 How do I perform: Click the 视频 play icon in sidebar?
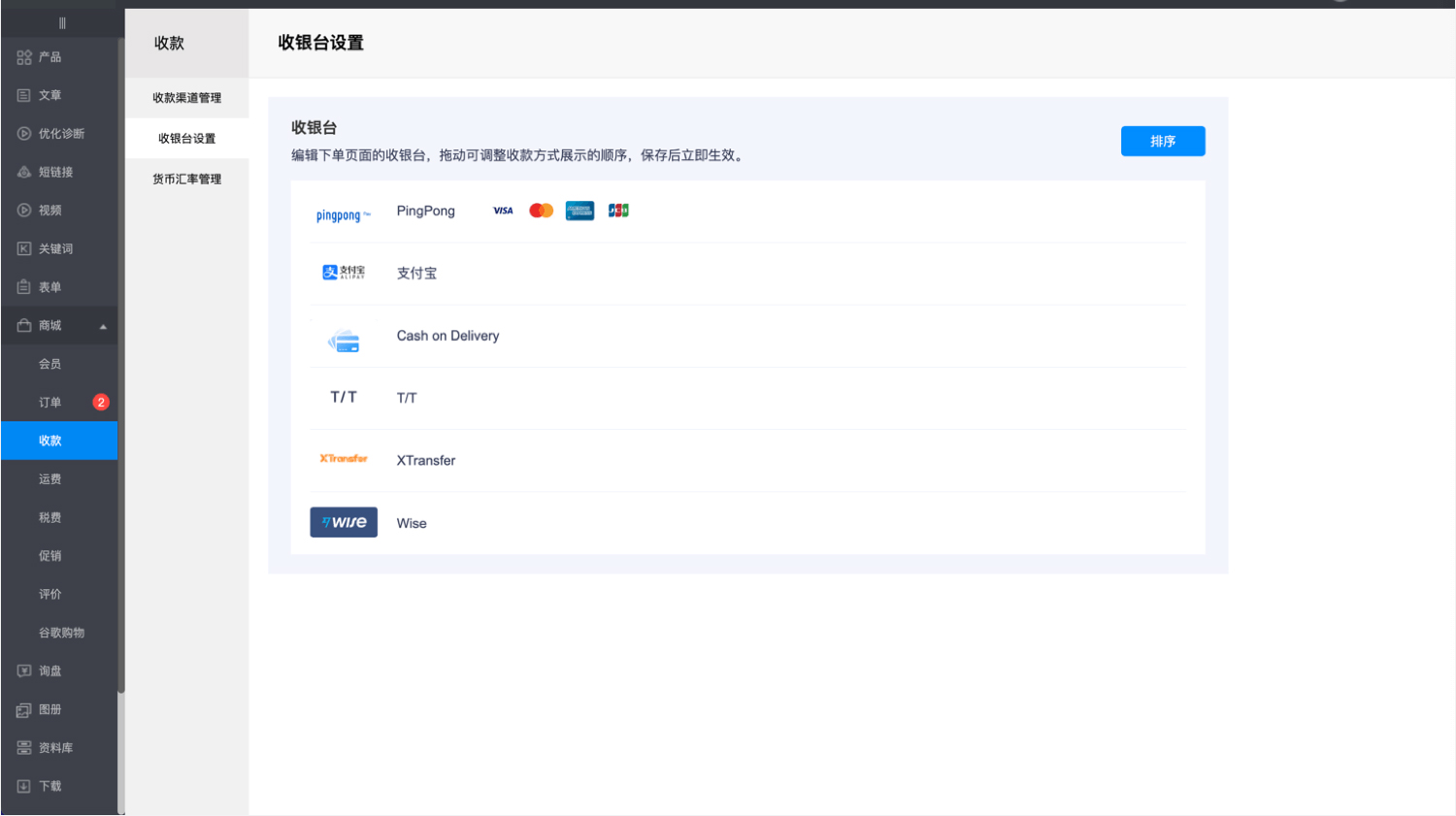pyautogui.click(x=24, y=211)
